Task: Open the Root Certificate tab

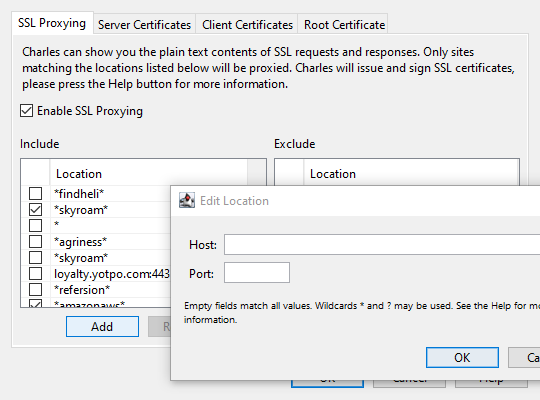Action: (344, 24)
